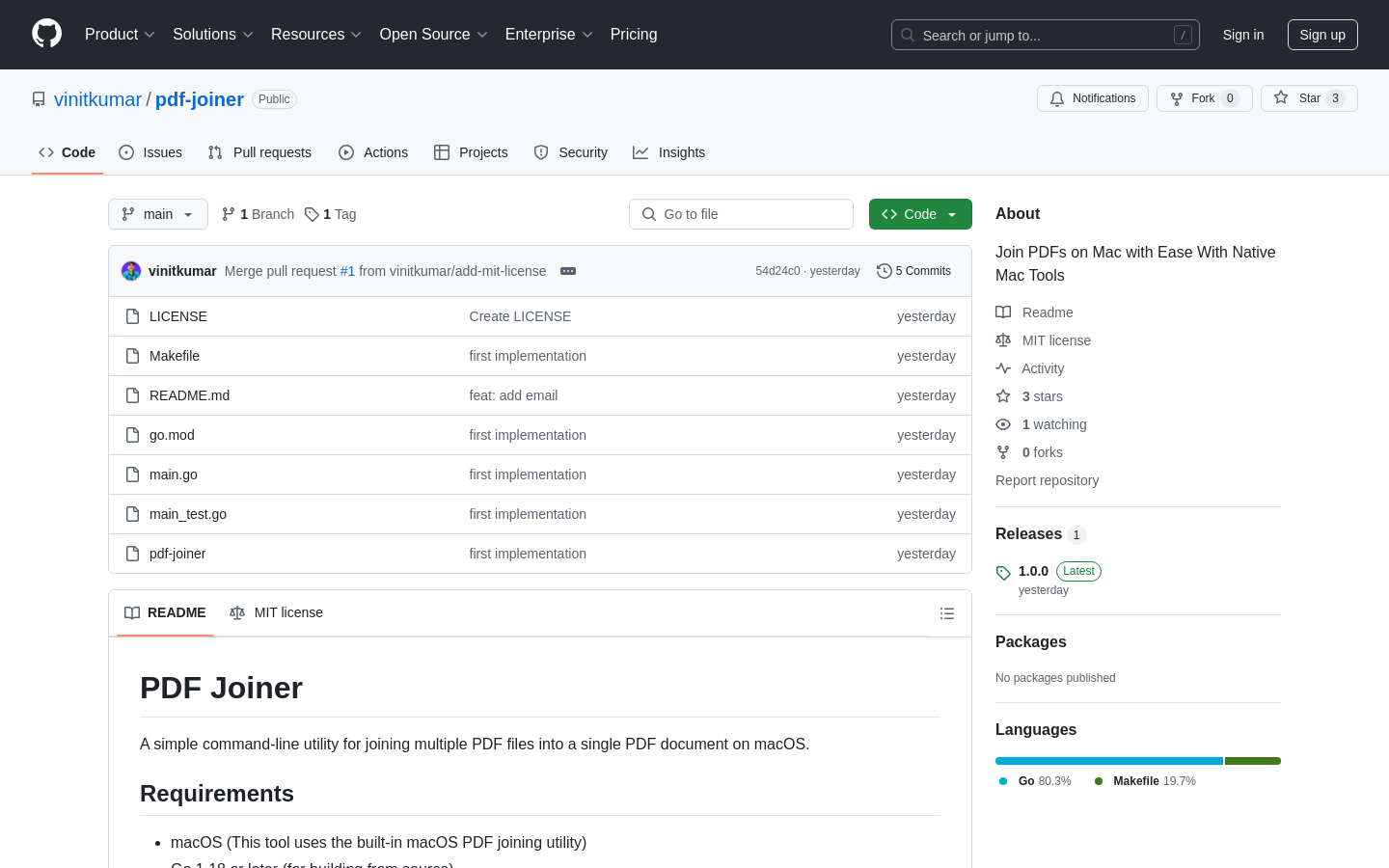This screenshot has width=1389, height=868.
Task: Click the file icon beside main.go
Action: [x=132, y=475]
